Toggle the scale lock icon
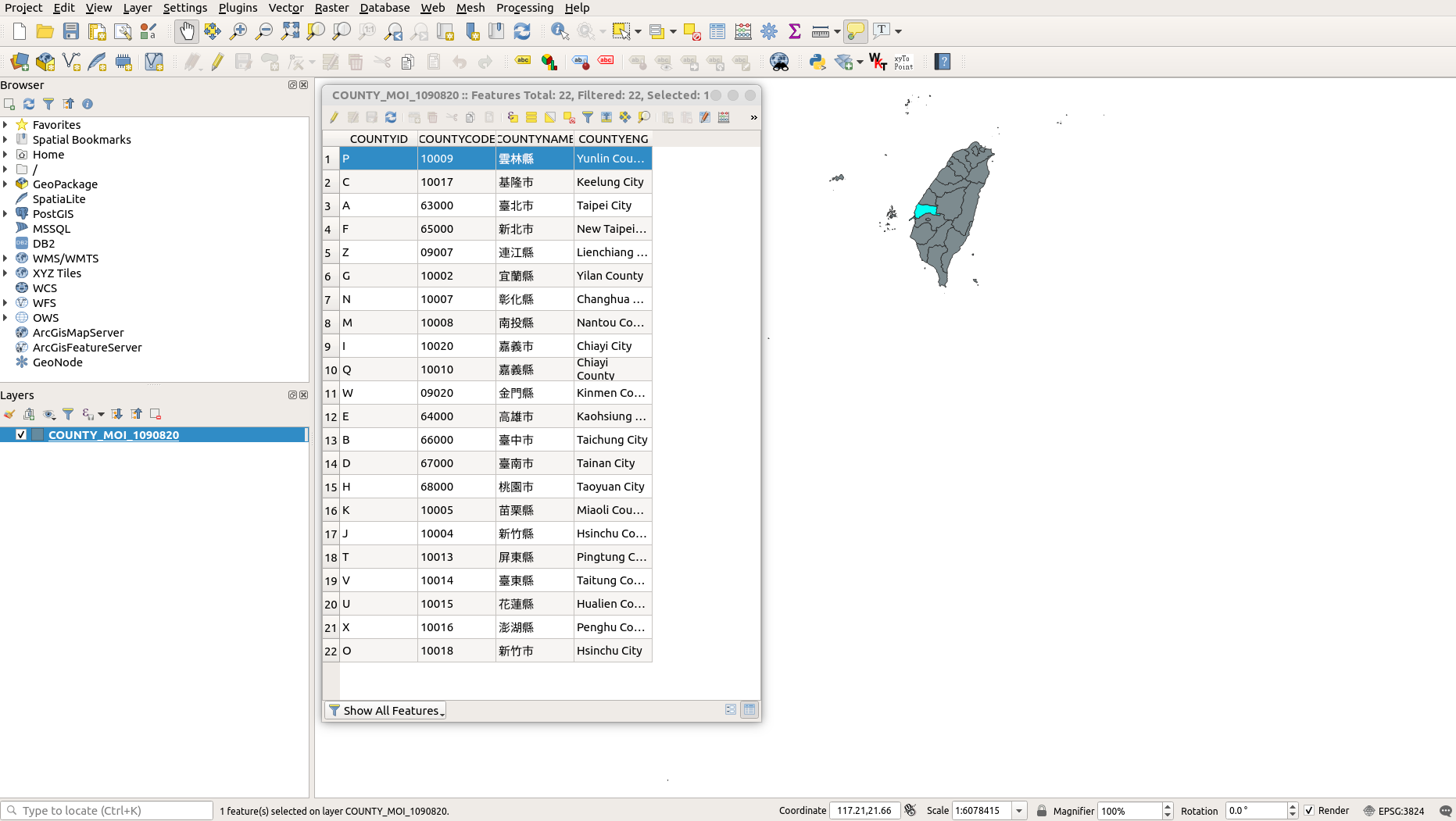Viewport: 1456px width, 821px height. coord(1042,811)
